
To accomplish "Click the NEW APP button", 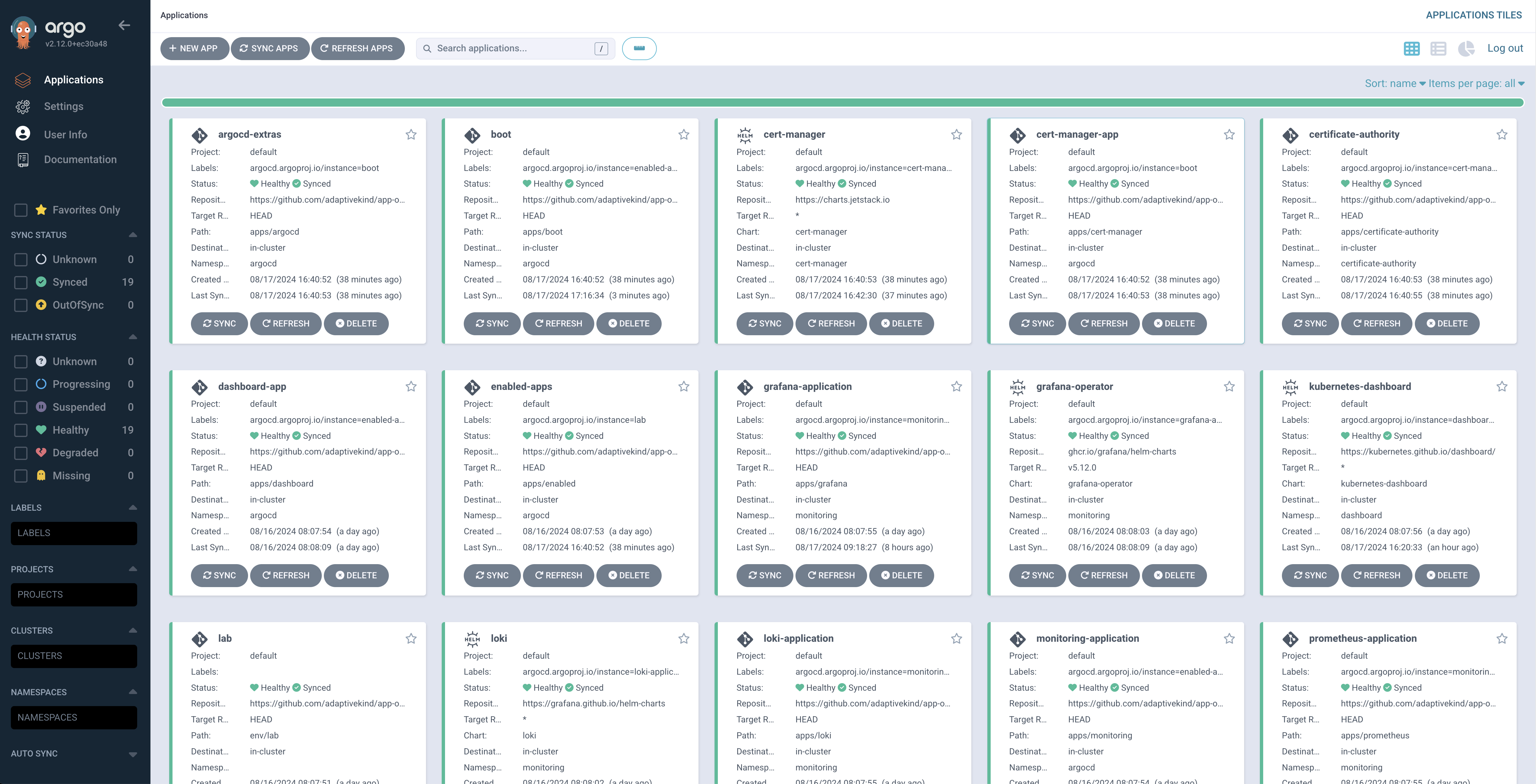I will pyautogui.click(x=194, y=48).
